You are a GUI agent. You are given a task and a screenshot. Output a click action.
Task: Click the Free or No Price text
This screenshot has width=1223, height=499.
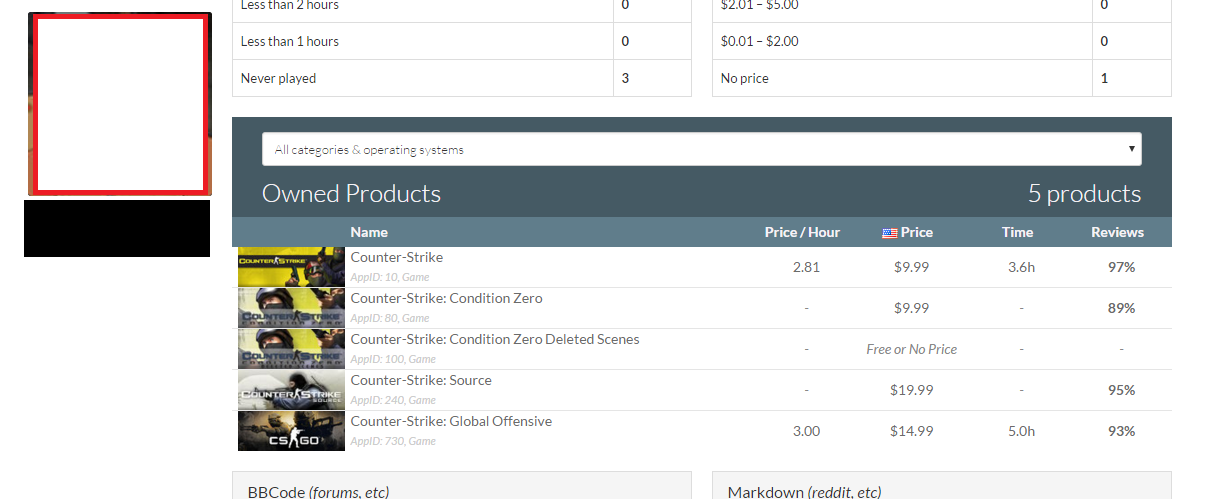point(911,349)
